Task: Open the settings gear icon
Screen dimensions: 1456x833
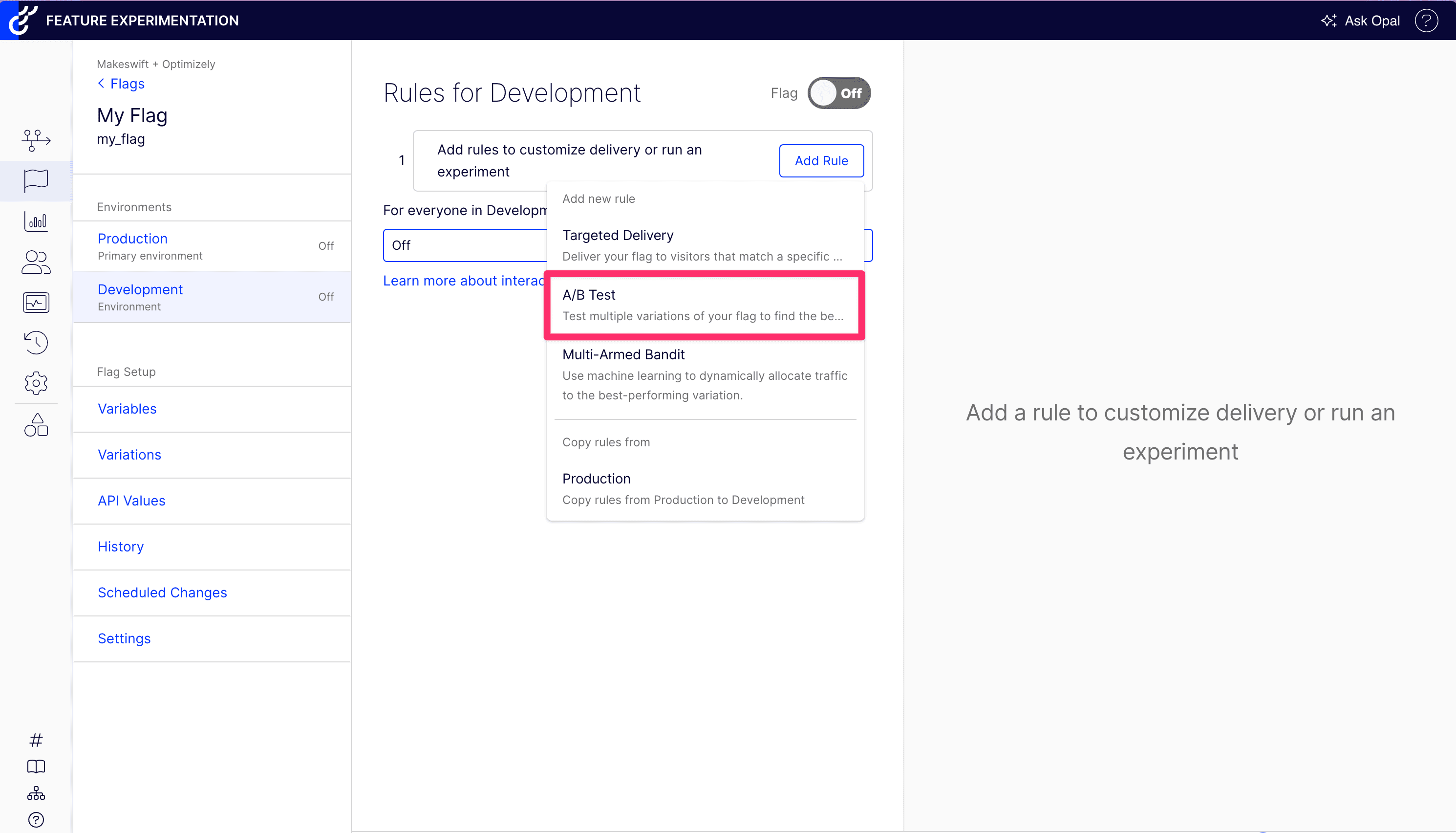Action: pyautogui.click(x=36, y=383)
